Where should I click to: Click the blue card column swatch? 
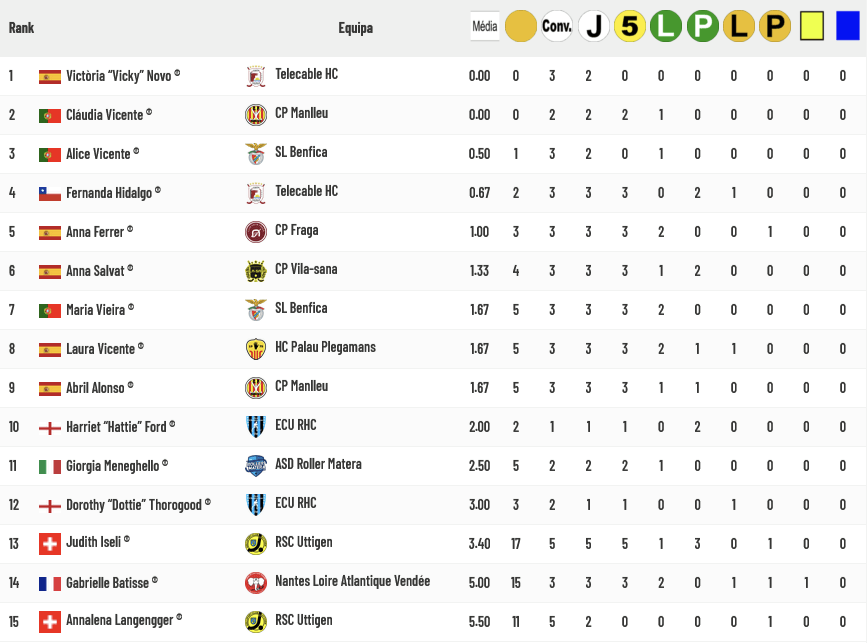tap(848, 26)
